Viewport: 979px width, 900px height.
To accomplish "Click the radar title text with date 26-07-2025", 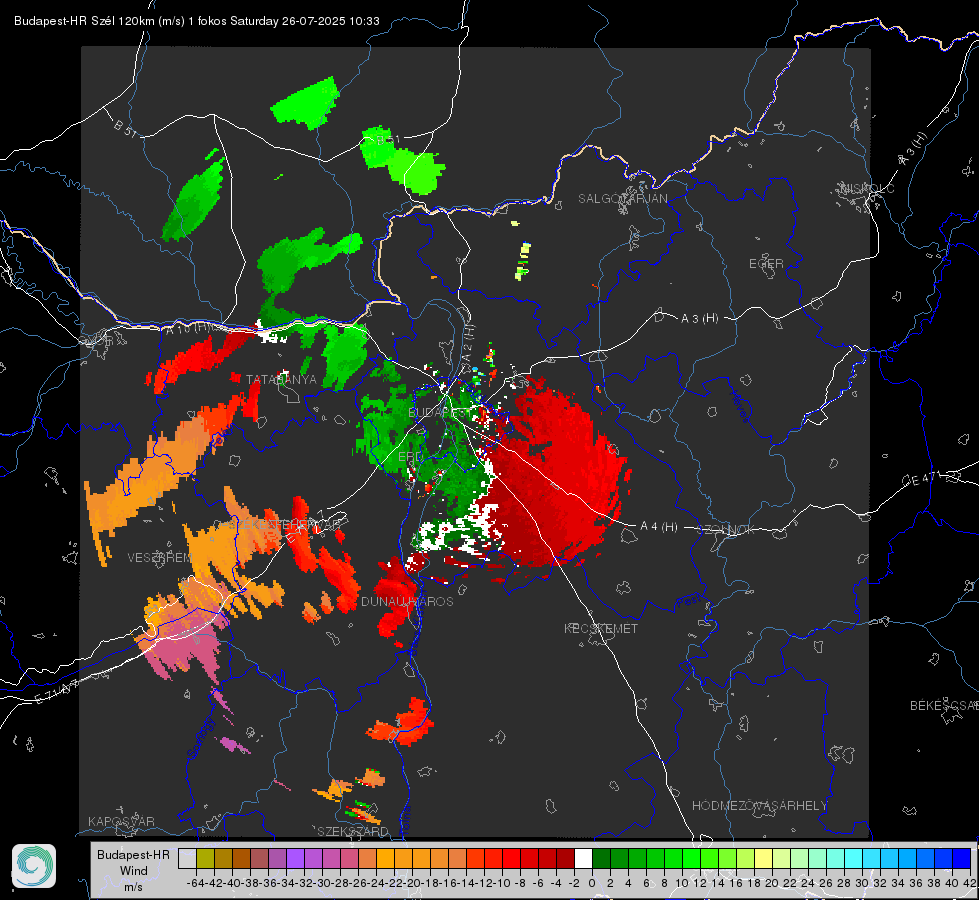I will (197, 21).
